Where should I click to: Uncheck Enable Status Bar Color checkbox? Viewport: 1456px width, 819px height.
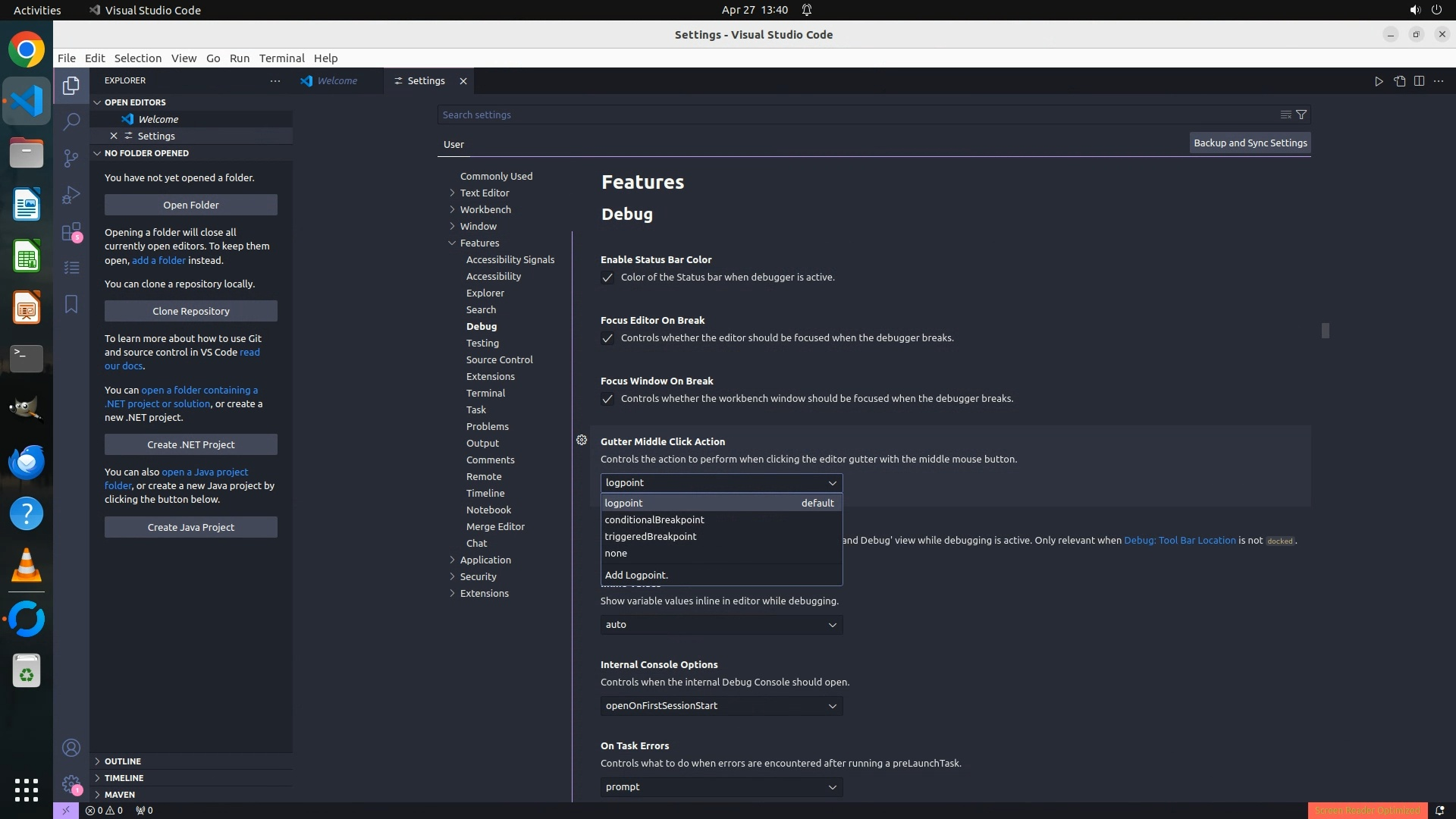(x=607, y=278)
